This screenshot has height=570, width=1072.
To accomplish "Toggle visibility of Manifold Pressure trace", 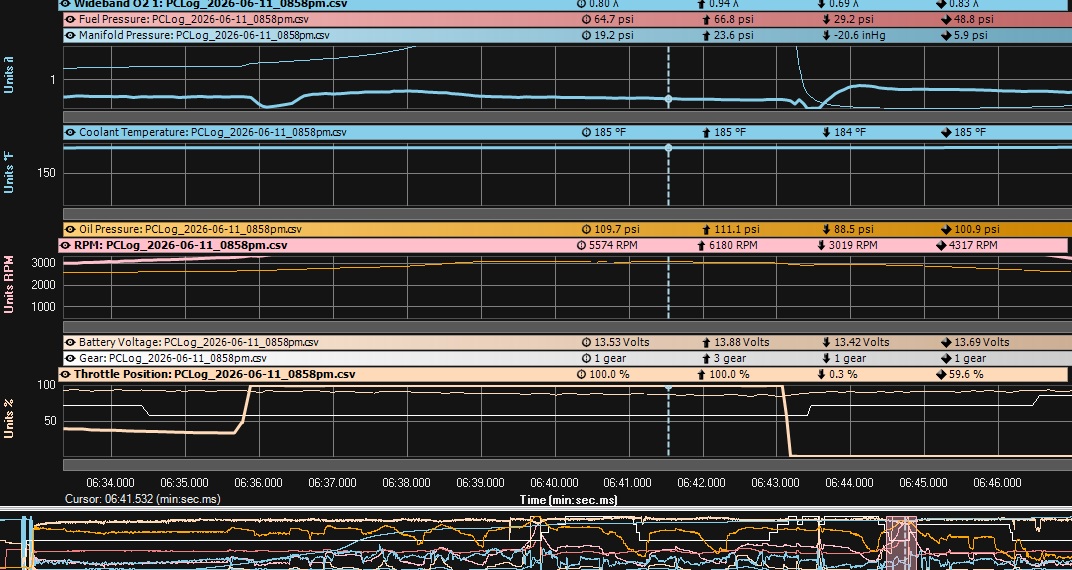I will pyautogui.click(x=70, y=35).
